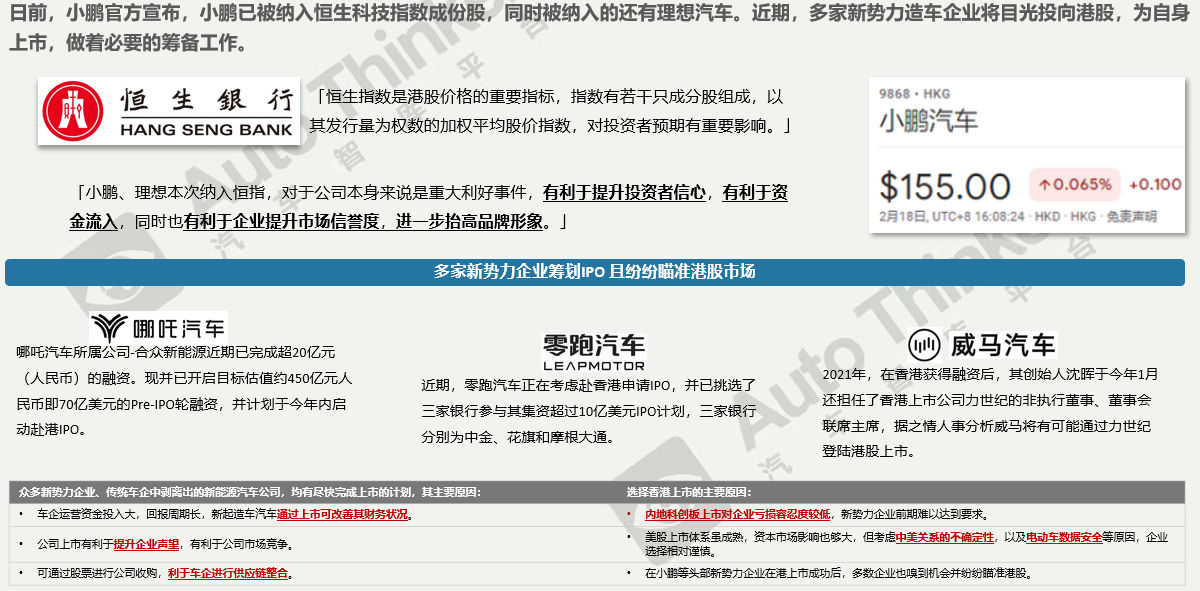Click table header beginning 众多新势力企业、传统车企
1200x591 pixels.
(250, 492)
